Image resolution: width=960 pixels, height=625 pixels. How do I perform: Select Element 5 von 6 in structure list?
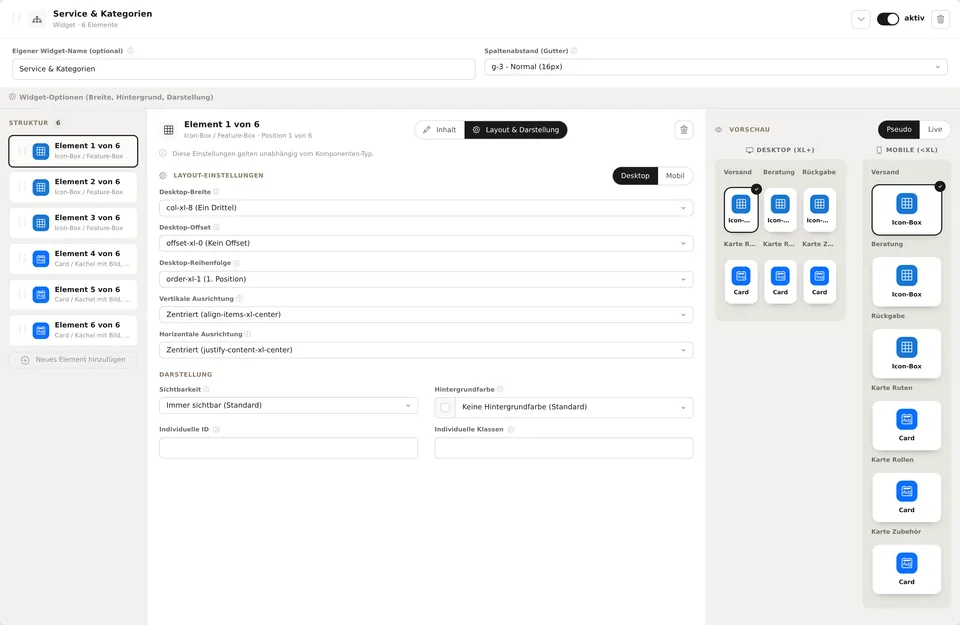click(x=73, y=294)
